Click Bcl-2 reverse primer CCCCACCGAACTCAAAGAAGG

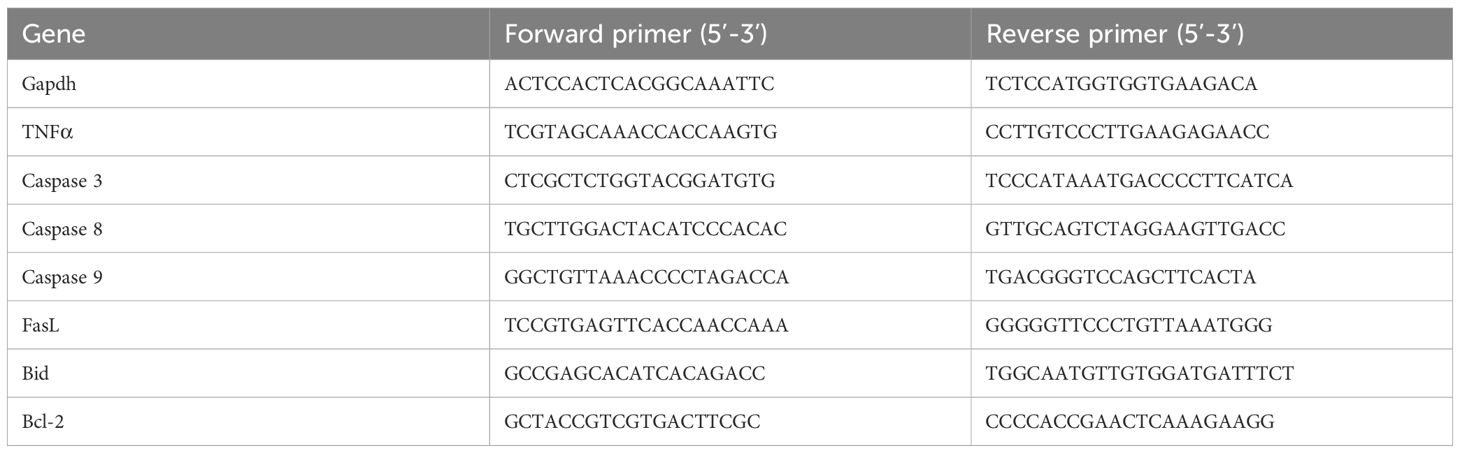pos(1131,422)
